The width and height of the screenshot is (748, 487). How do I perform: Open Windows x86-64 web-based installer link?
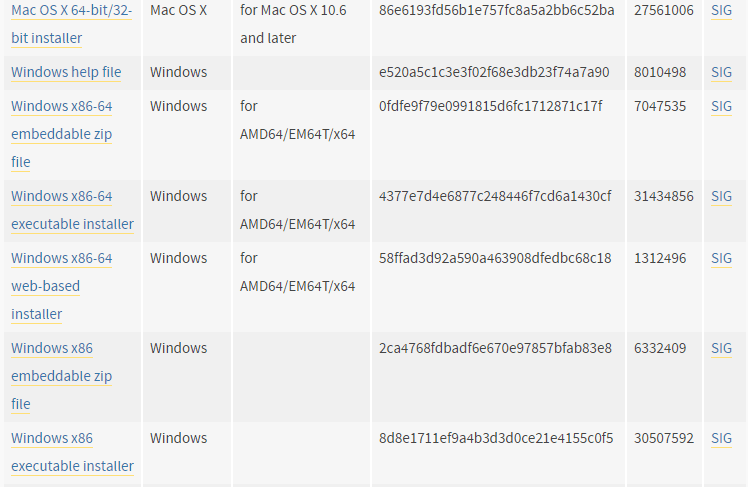coord(62,286)
